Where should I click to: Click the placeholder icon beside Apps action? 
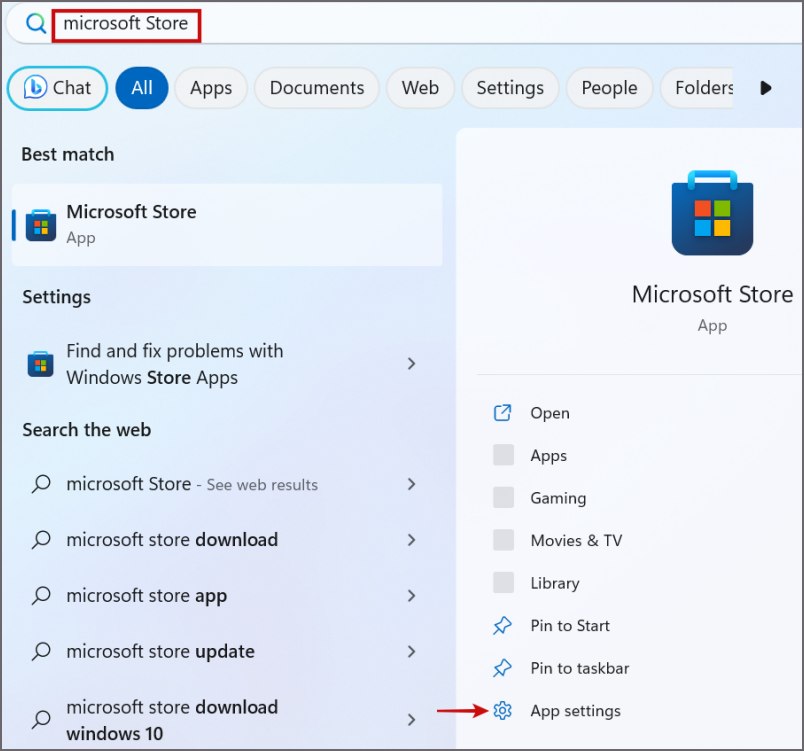pyautogui.click(x=504, y=455)
